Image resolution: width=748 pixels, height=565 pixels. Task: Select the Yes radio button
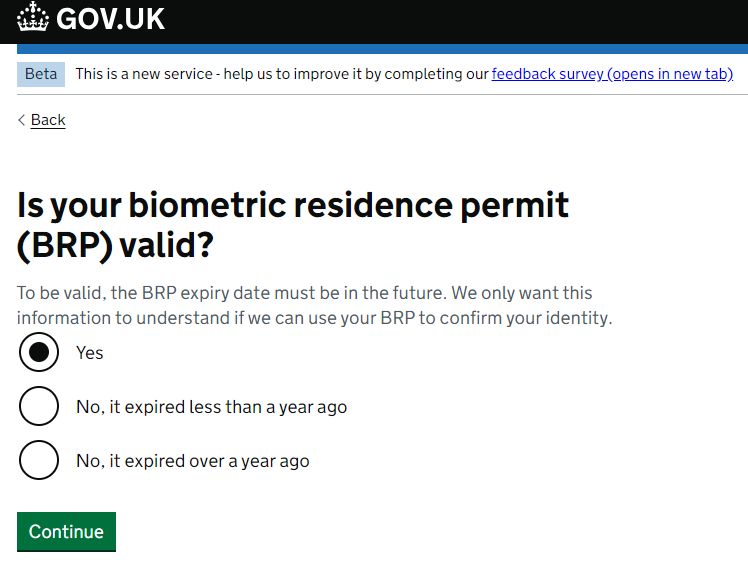[39, 353]
